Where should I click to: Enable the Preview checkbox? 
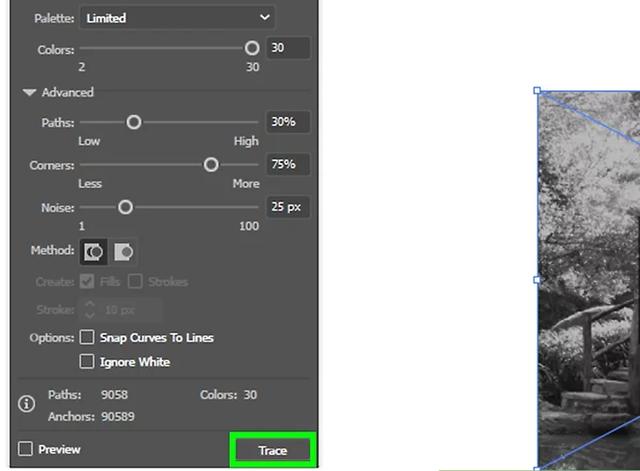point(26,450)
